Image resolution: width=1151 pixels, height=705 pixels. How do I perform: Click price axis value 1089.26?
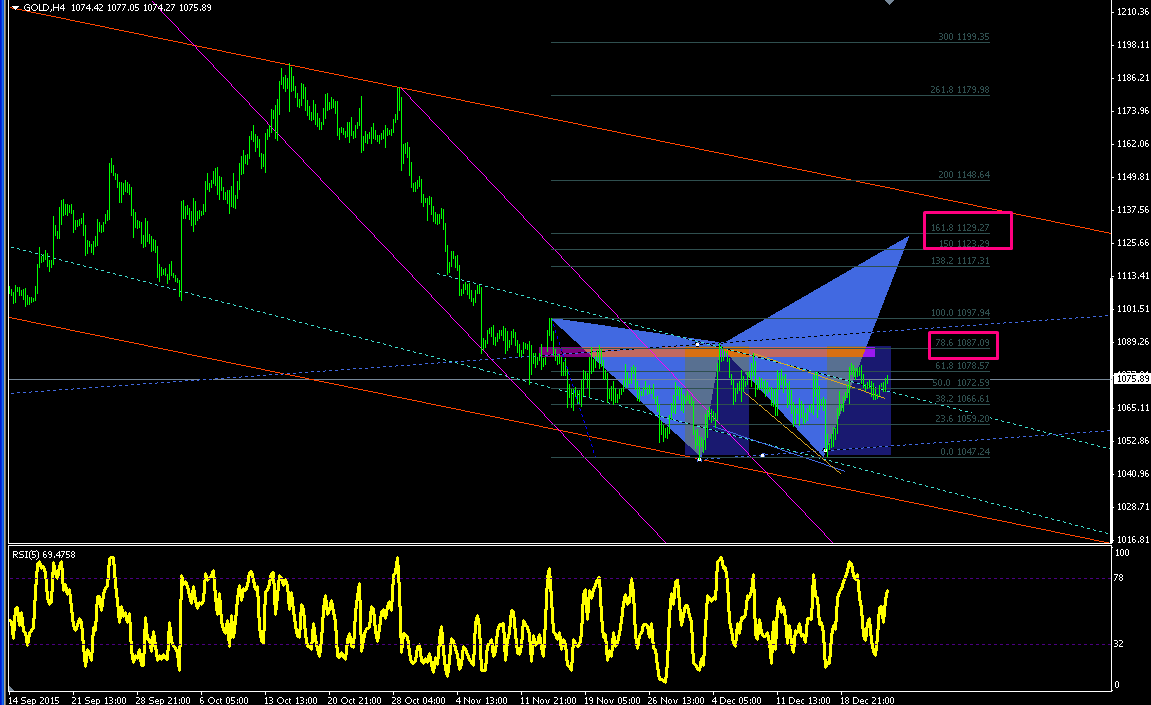(1133, 342)
